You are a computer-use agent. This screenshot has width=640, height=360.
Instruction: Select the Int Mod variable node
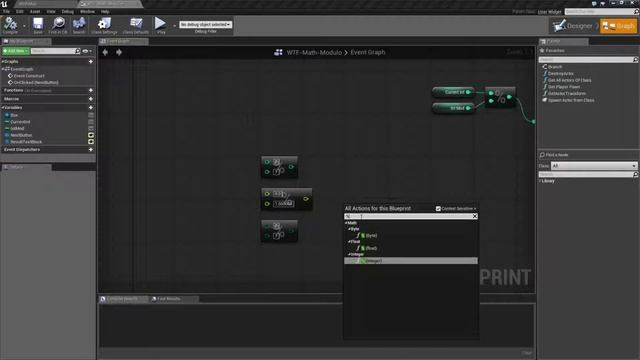pyautogui.click(x=453, y=108)
